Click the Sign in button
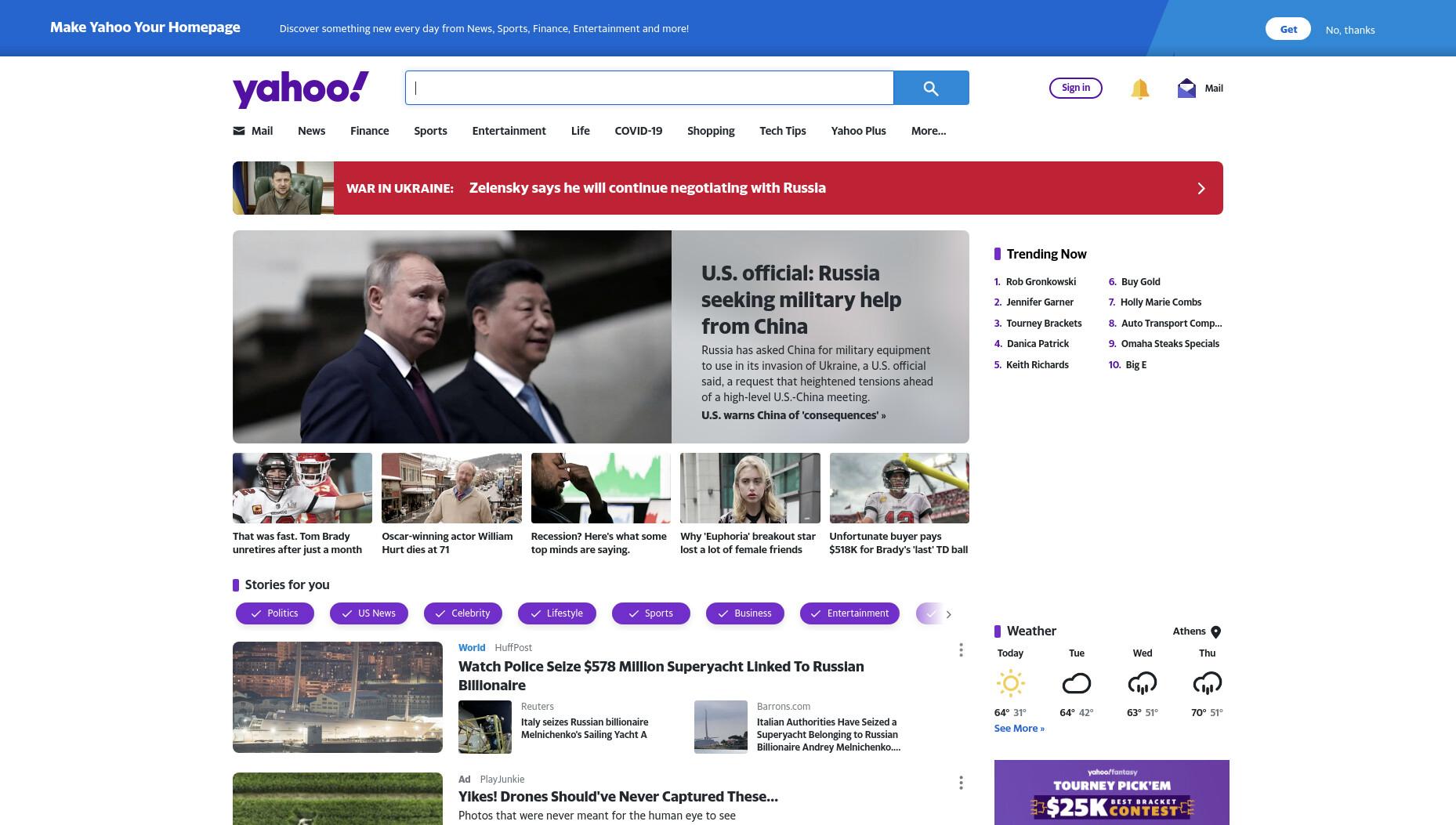The height and width of the screenshot is (825, 1456). pyautogui.click(x=1075, y=88)
